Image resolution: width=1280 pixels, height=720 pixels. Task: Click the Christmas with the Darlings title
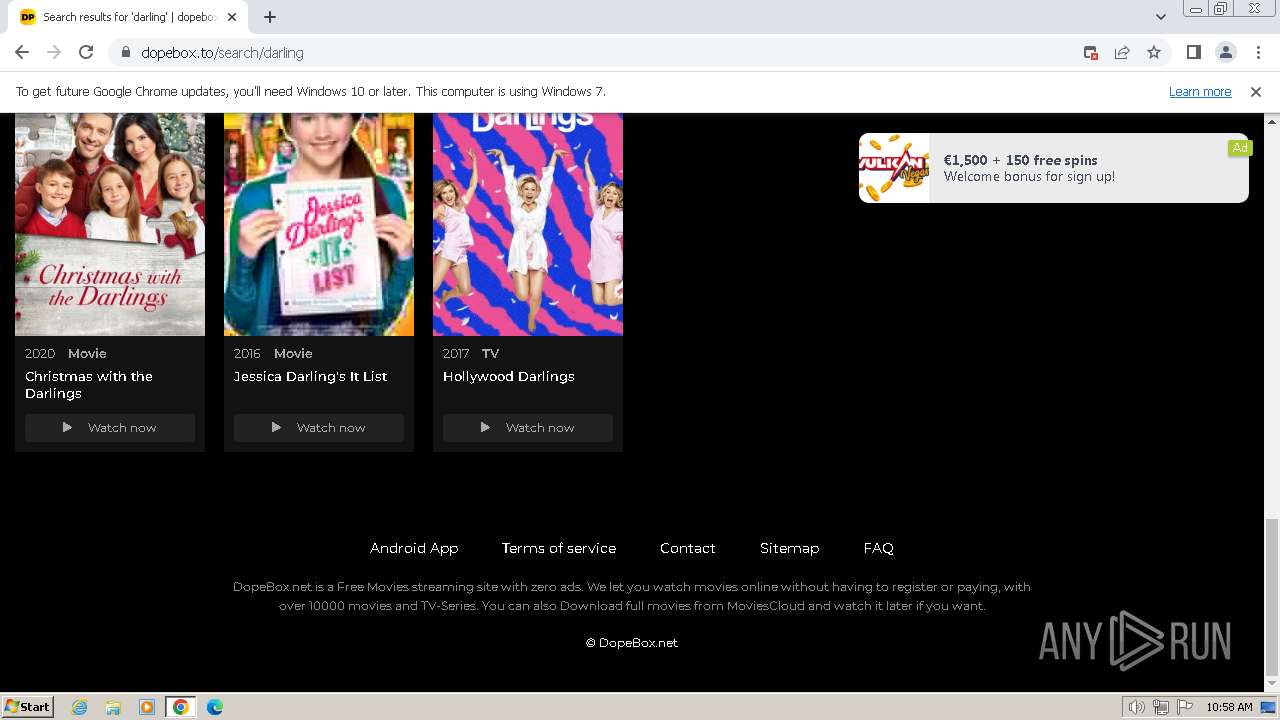click(89, 385)
